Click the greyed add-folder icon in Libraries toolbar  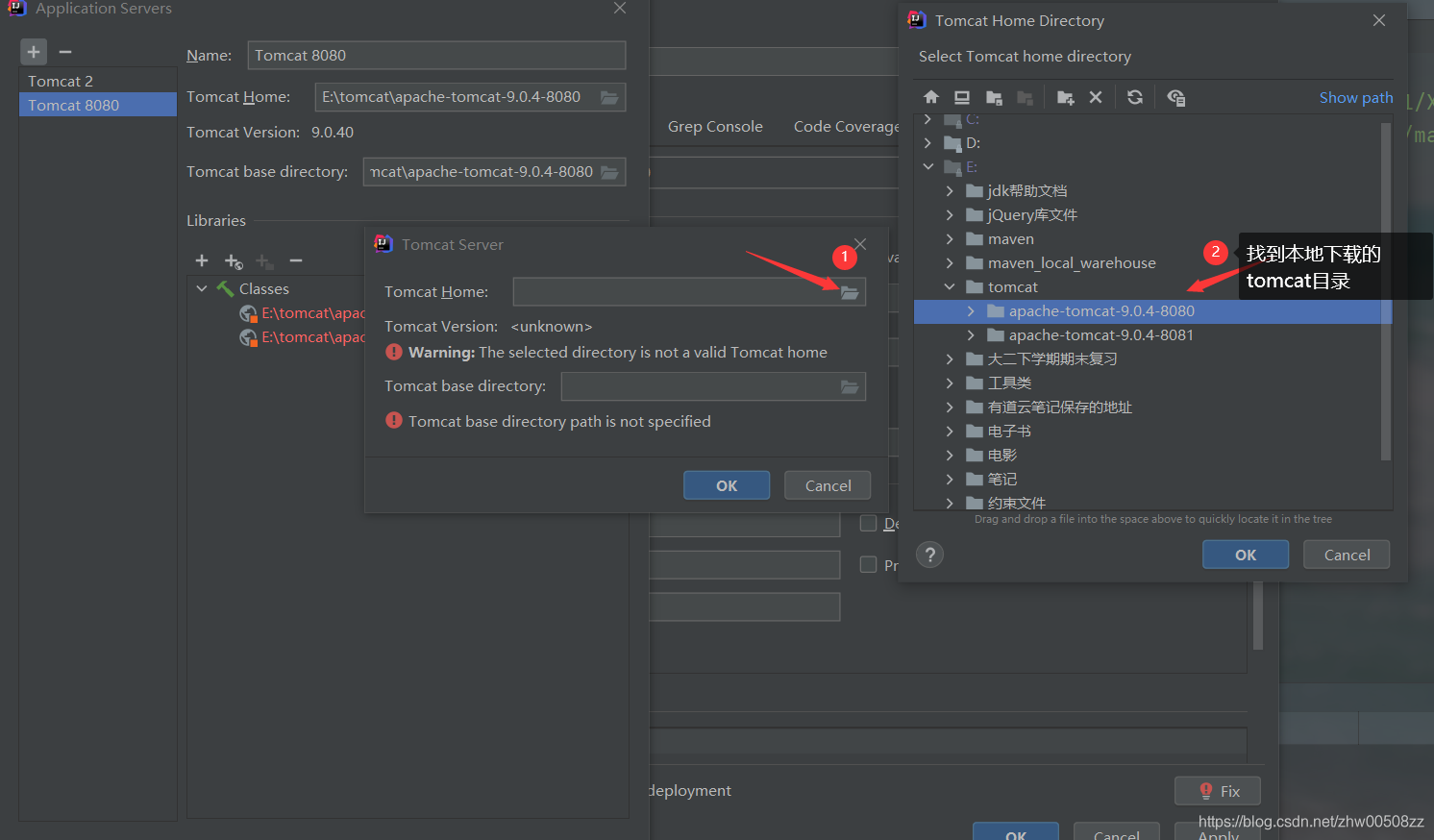coord(265,261)
